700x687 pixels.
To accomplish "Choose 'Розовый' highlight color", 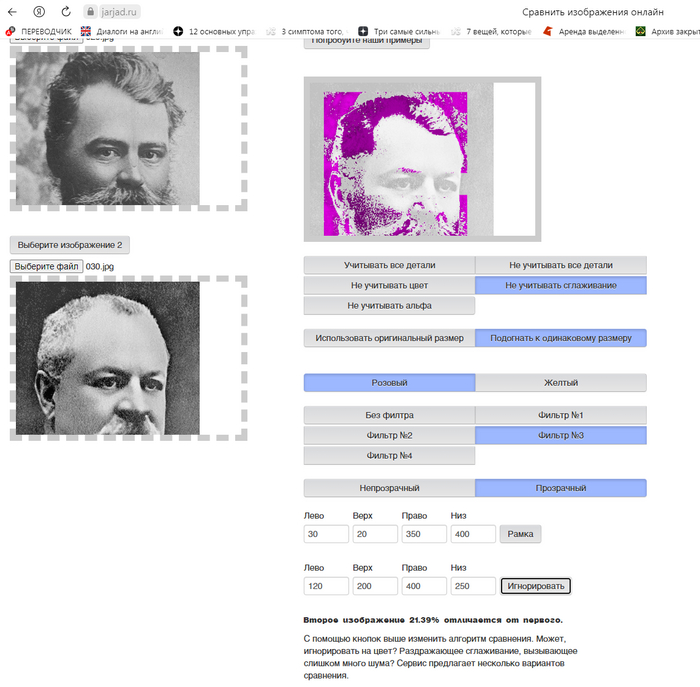I will (389, 383).
